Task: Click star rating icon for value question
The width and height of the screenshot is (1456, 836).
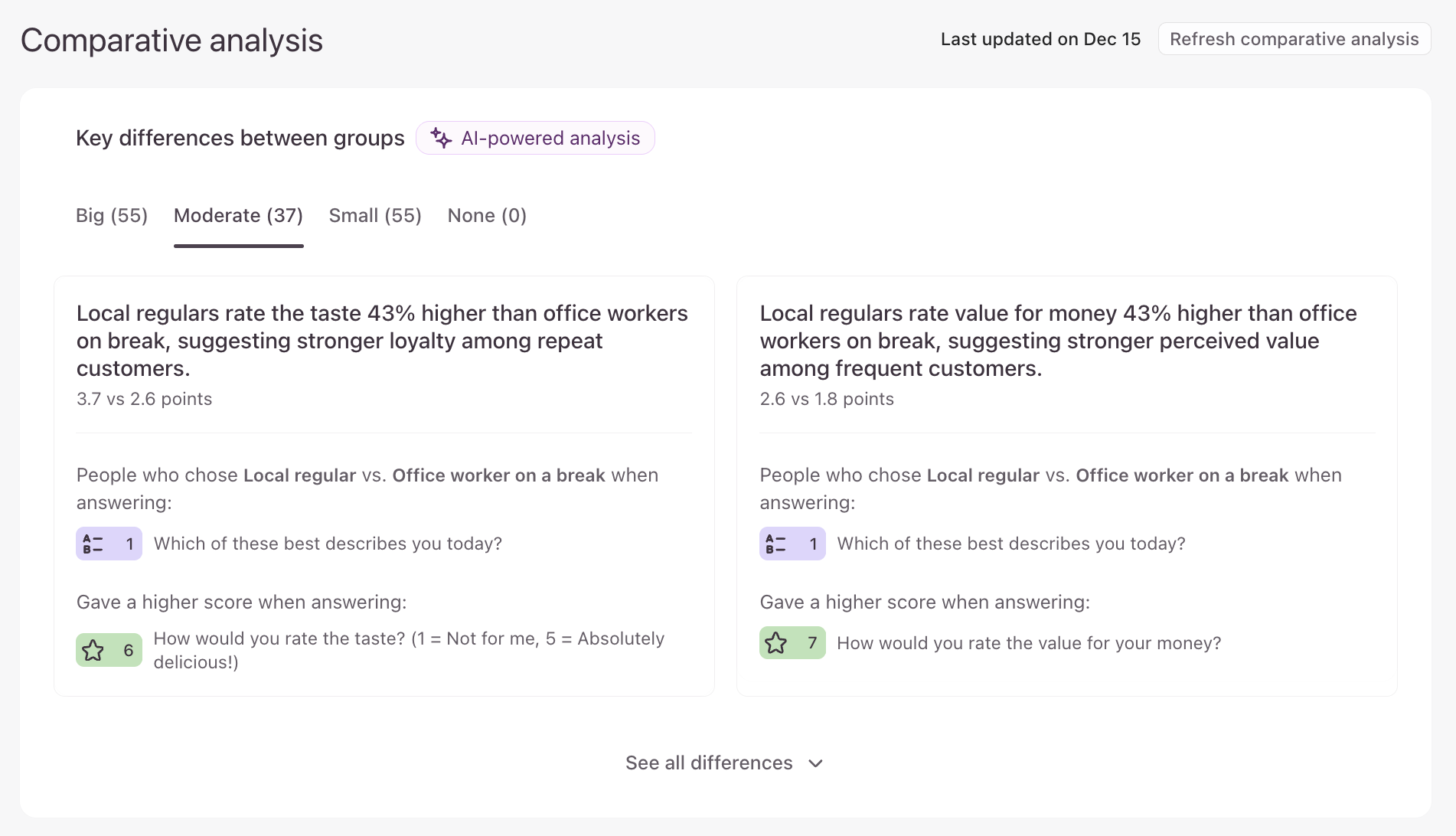Action: click(x=776, y=643)
